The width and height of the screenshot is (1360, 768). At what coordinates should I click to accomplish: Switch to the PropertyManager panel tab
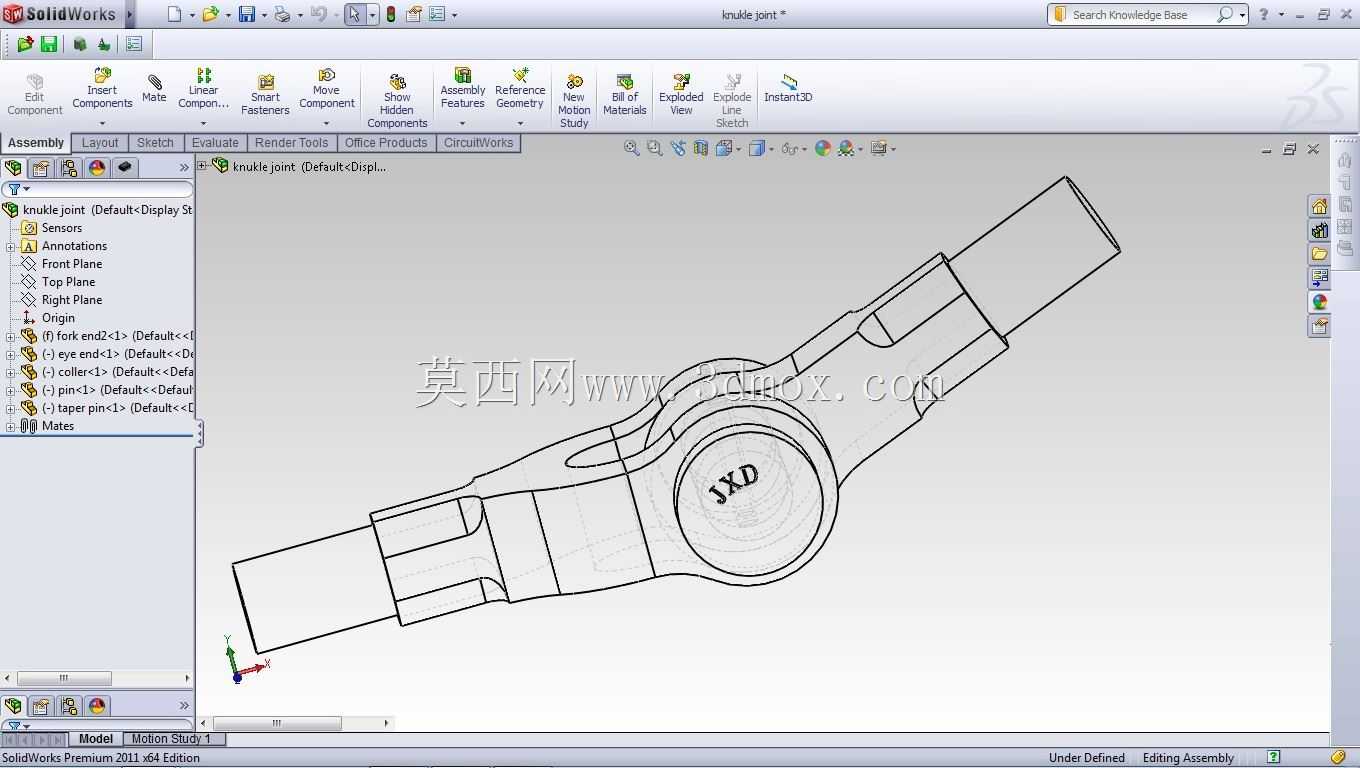(41, 168)
